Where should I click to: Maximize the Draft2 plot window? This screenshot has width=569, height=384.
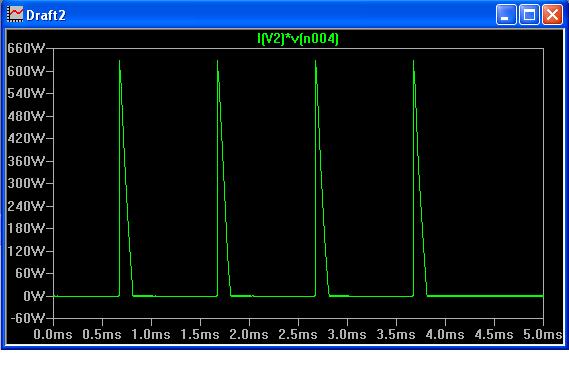click(x=529, y=15)
